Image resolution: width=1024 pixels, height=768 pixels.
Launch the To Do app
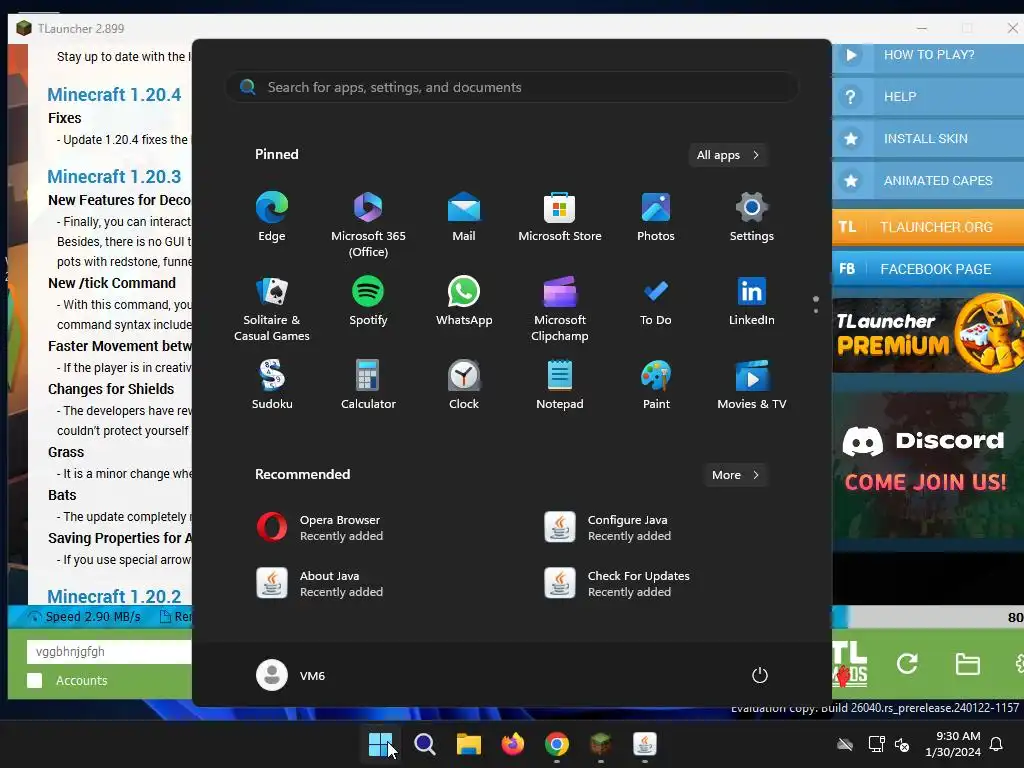click(656, 301)
